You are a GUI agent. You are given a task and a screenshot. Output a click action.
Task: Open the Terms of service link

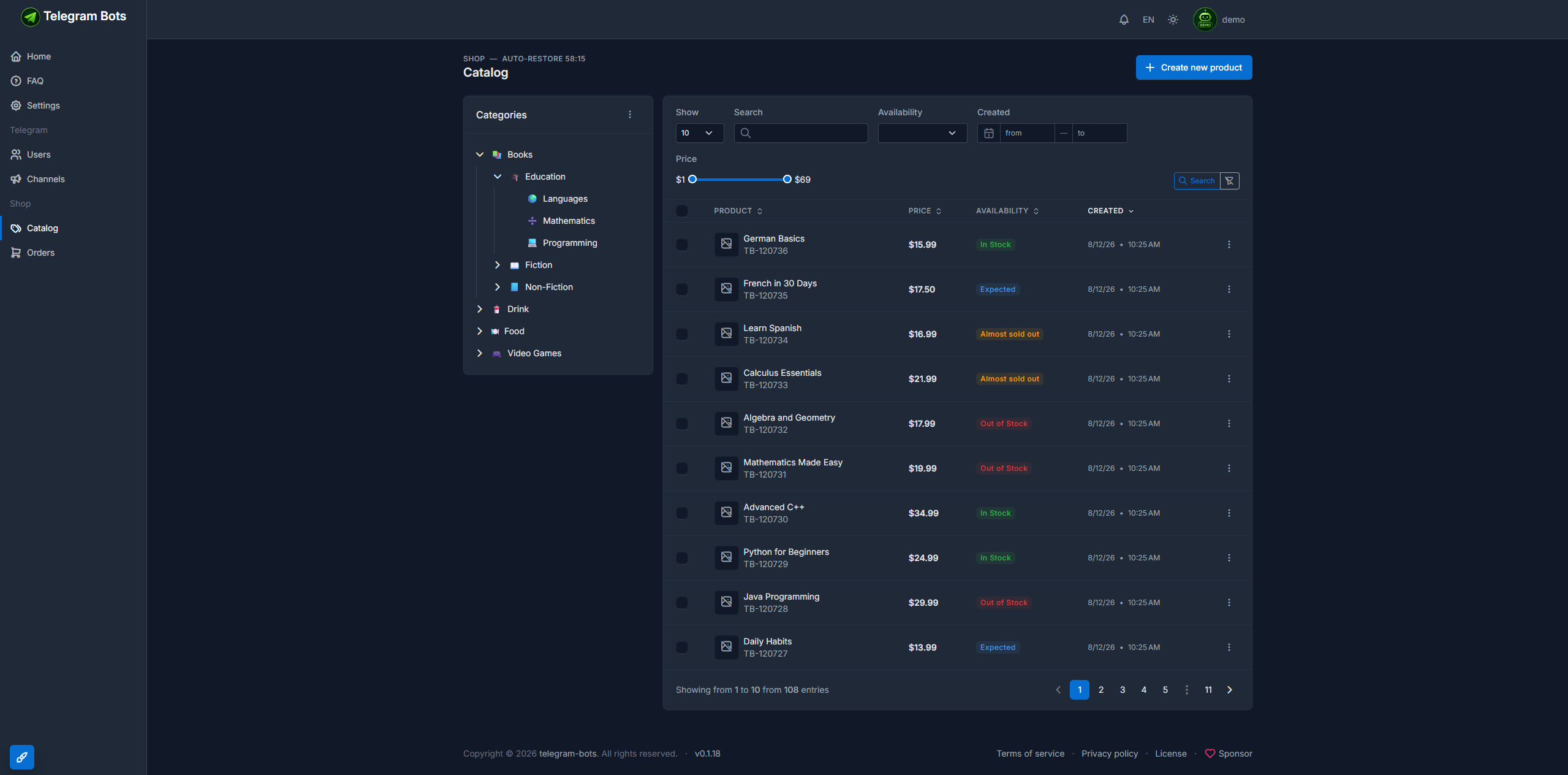pos(1031,754)
